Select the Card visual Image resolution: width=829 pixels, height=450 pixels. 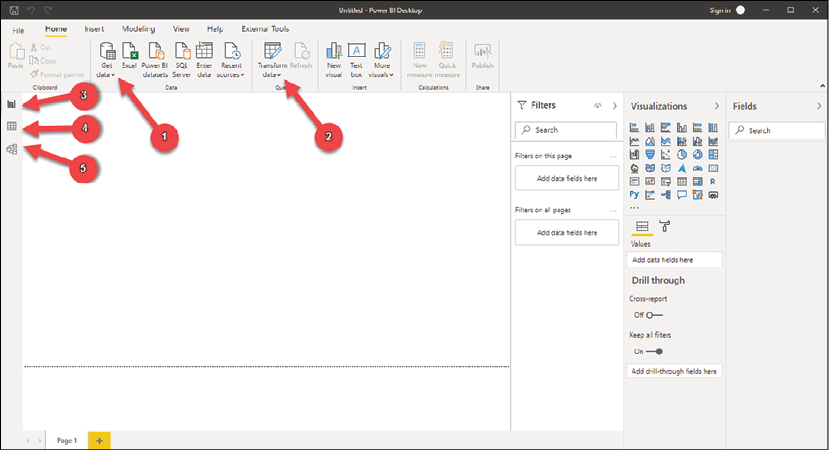(x=713, y=168)
